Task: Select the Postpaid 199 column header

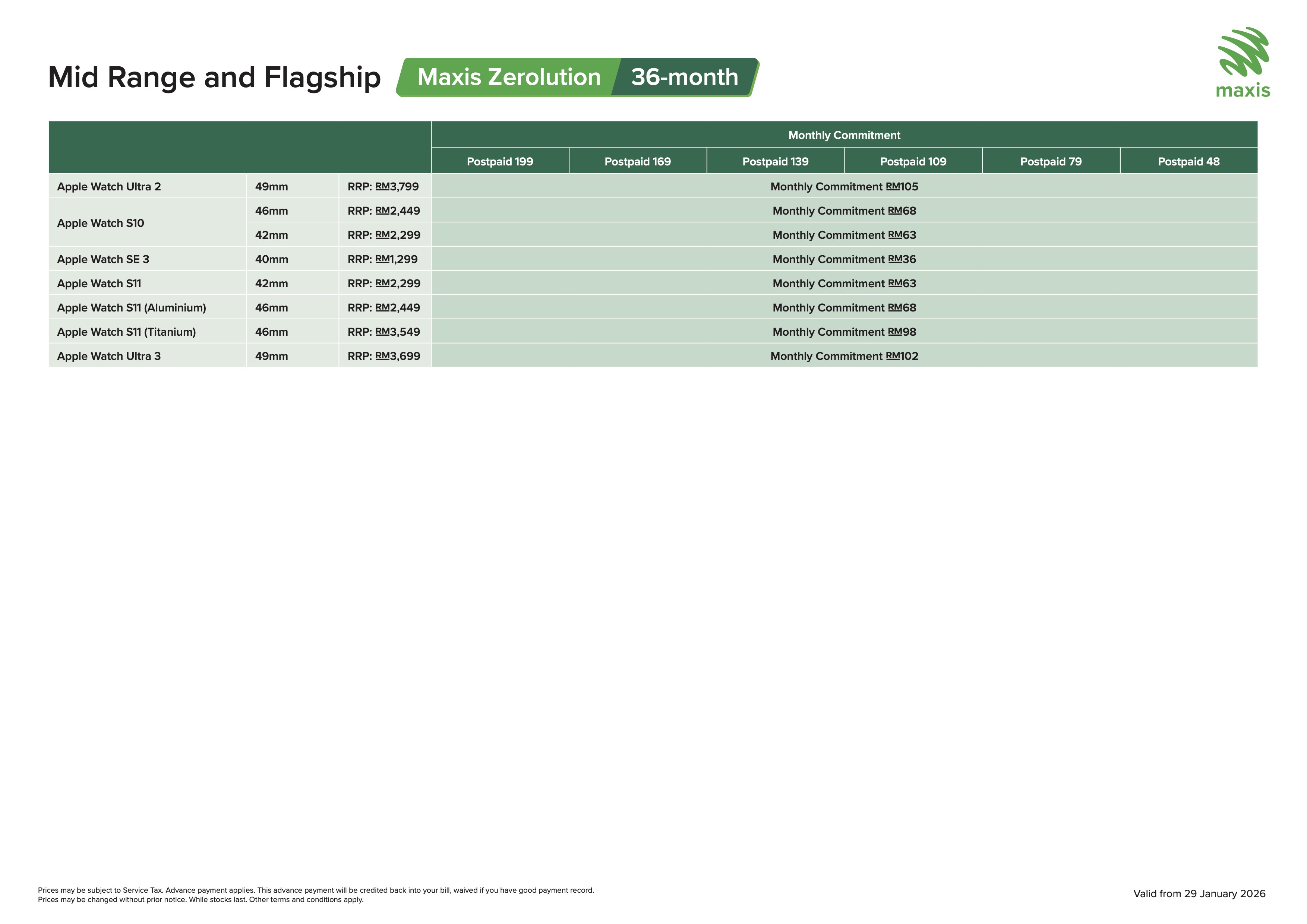Action: tap(500, 162)
